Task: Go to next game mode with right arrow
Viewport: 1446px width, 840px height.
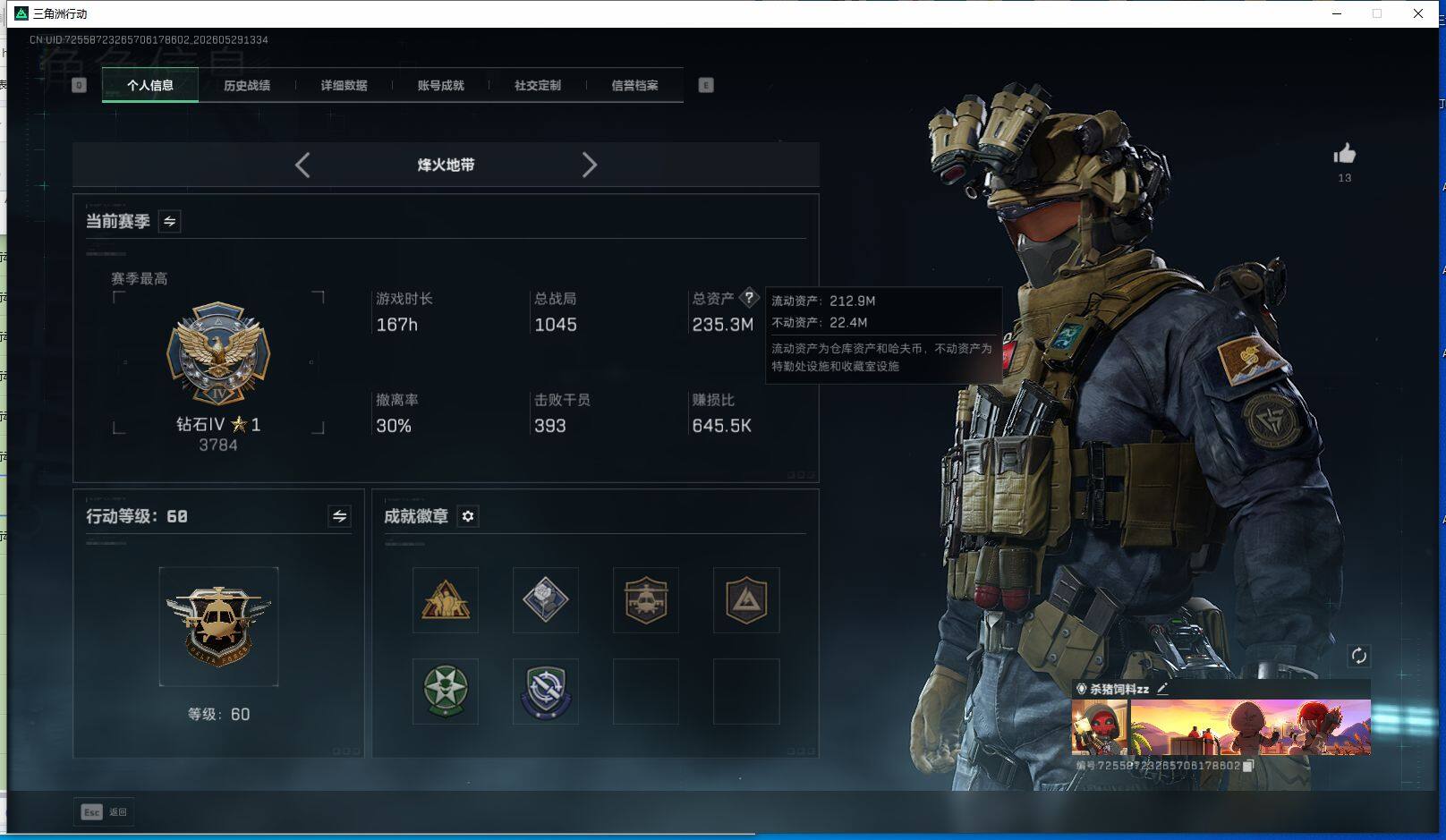Action: pyautogui.click(x=589, y=165)
